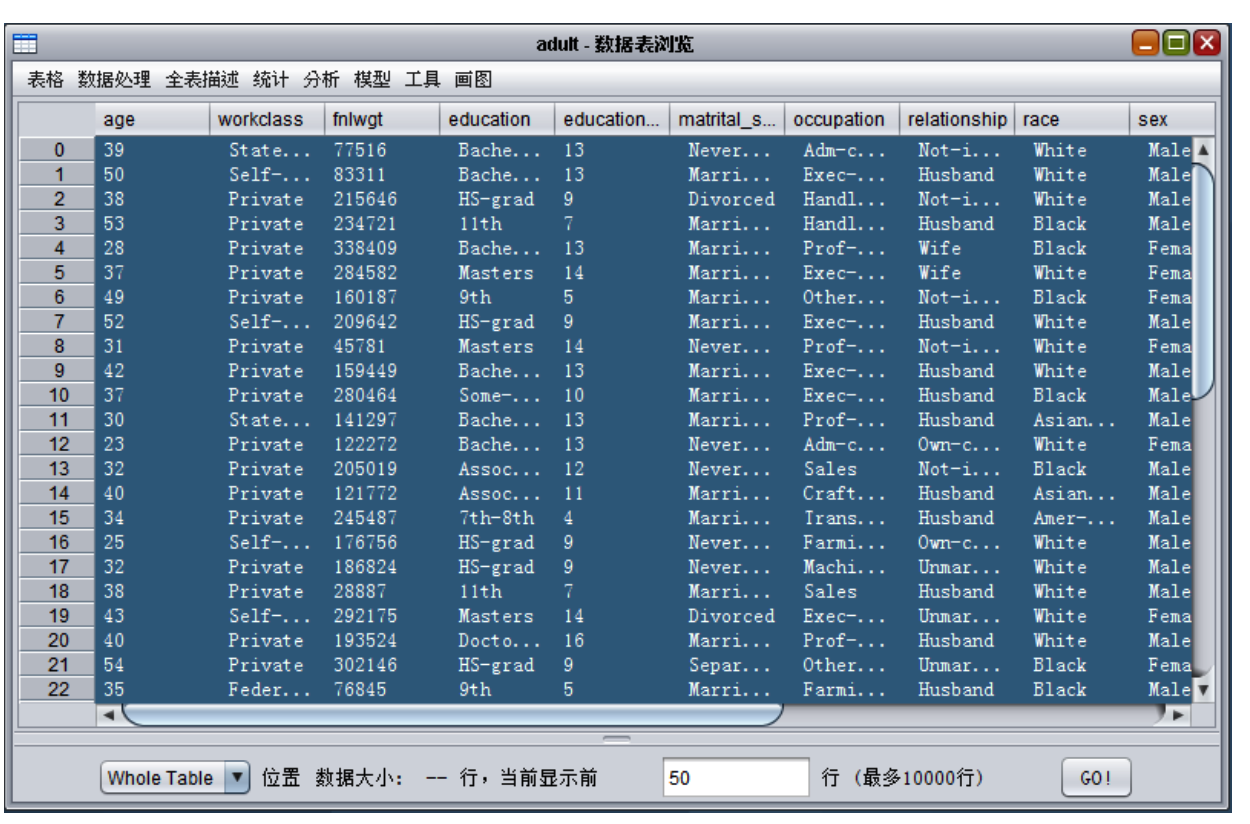This screenshot has height=824, width=1250.
Task: Click the split pane divider handle
Action: click(617, 740)
